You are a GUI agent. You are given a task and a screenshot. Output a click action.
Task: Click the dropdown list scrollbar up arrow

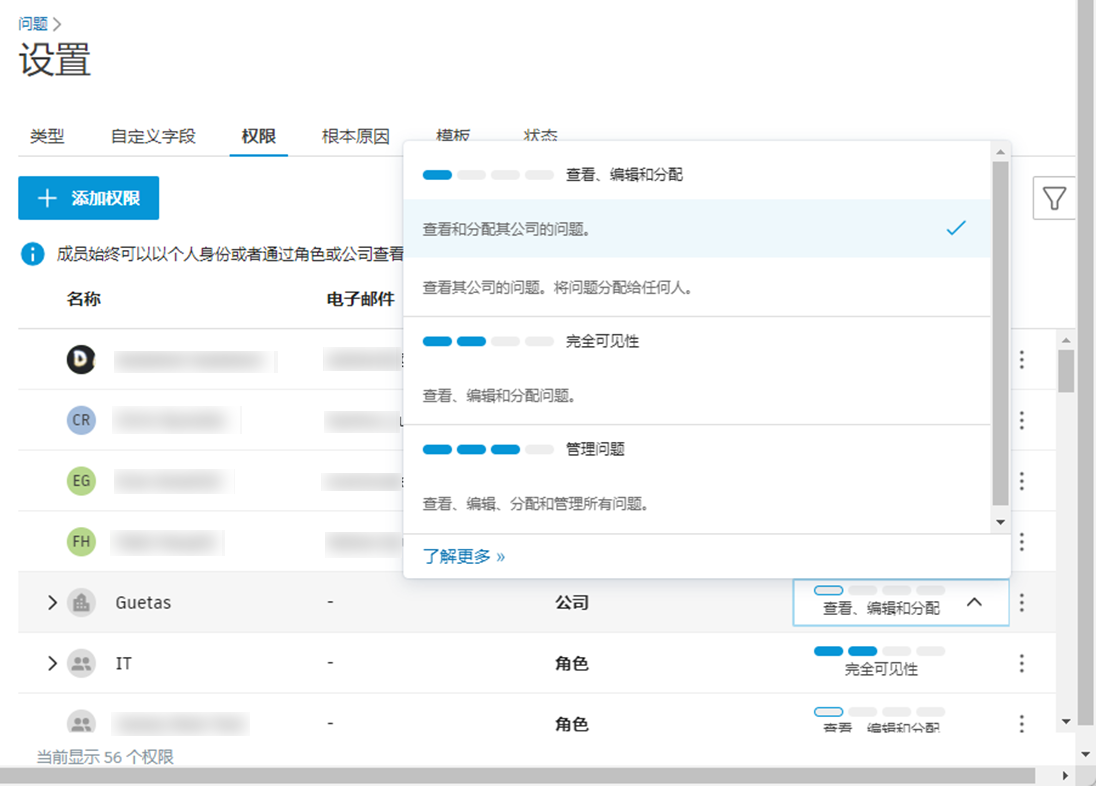click(1000, 152)
